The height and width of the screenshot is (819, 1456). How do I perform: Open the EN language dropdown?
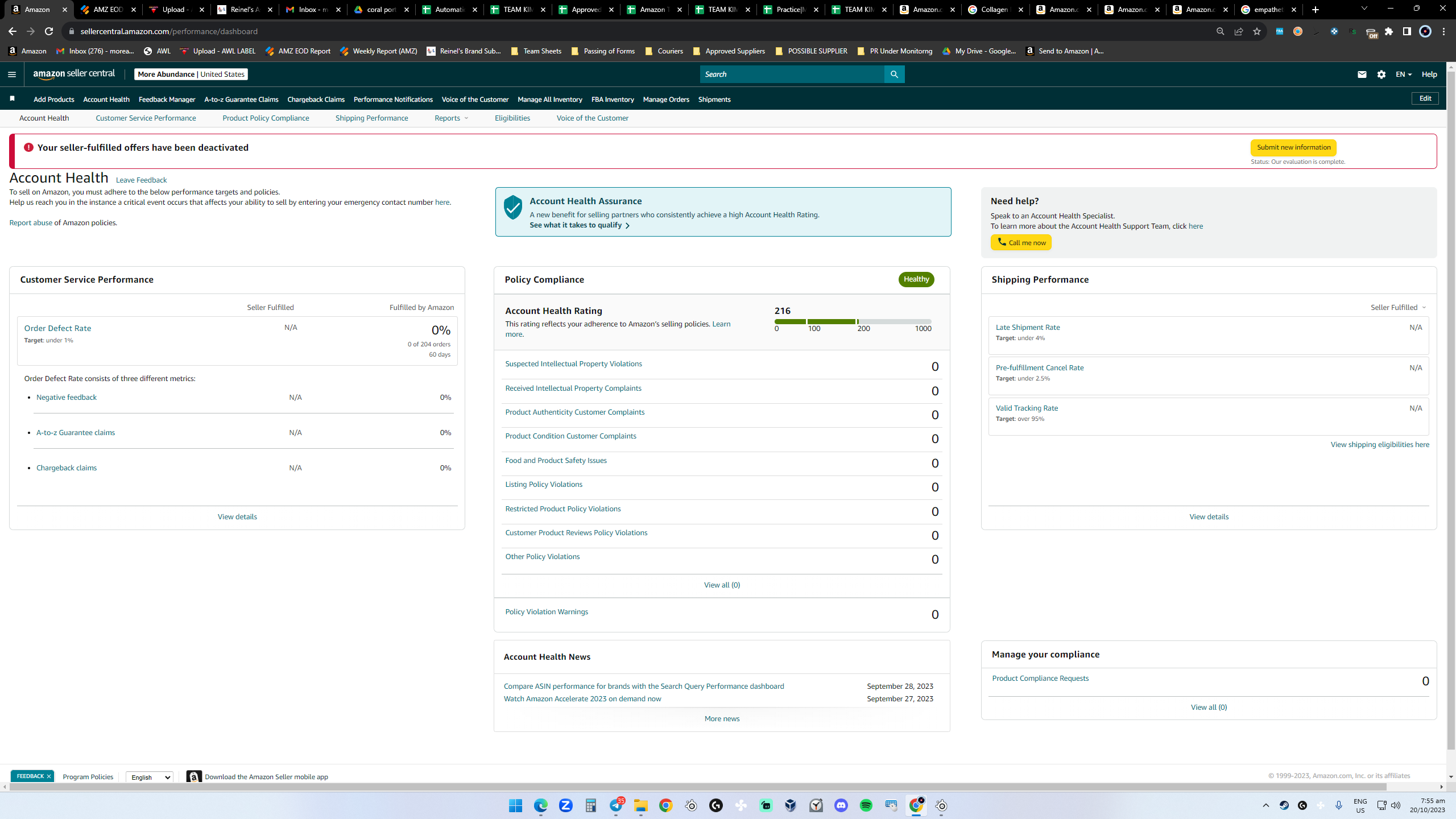[x=1404, y=75]
